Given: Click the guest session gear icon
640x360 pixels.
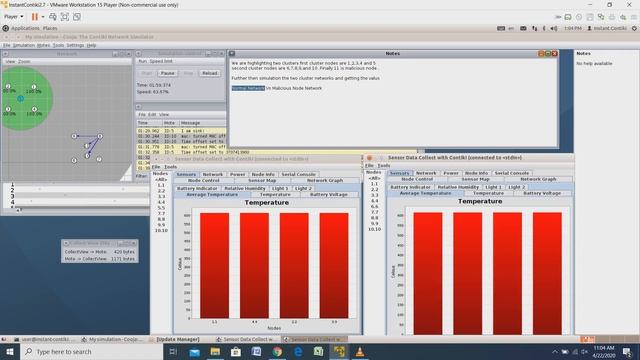Looking at the screenshot, I should [x=634, y=28].
